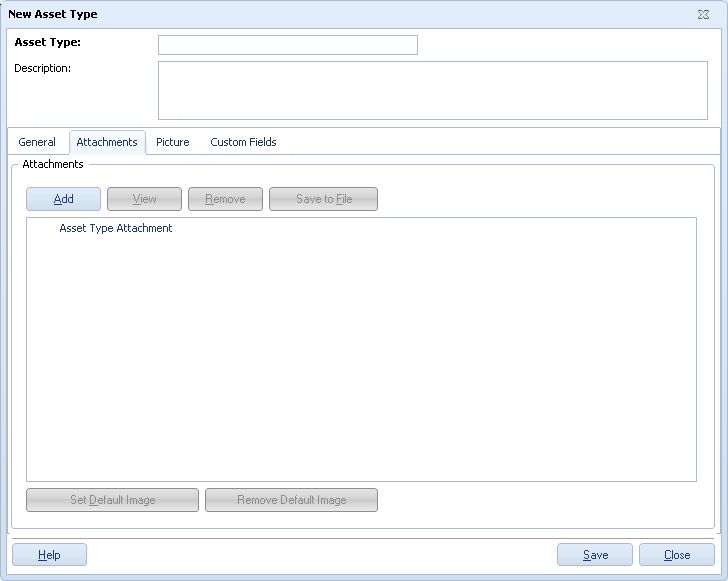Save the new asset type
The width and height of the screenshot is (728, 581).
595,555
